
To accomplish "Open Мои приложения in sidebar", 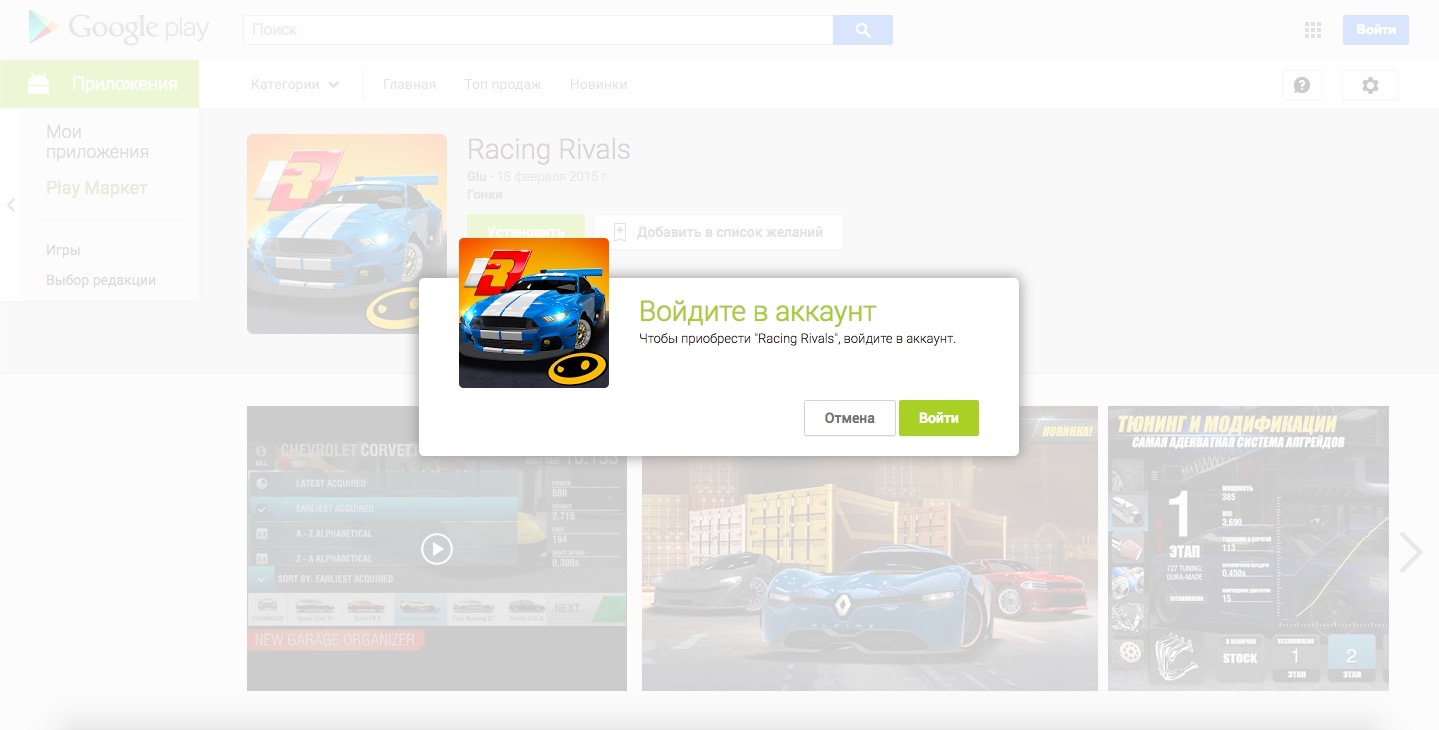I will (97, 142).
